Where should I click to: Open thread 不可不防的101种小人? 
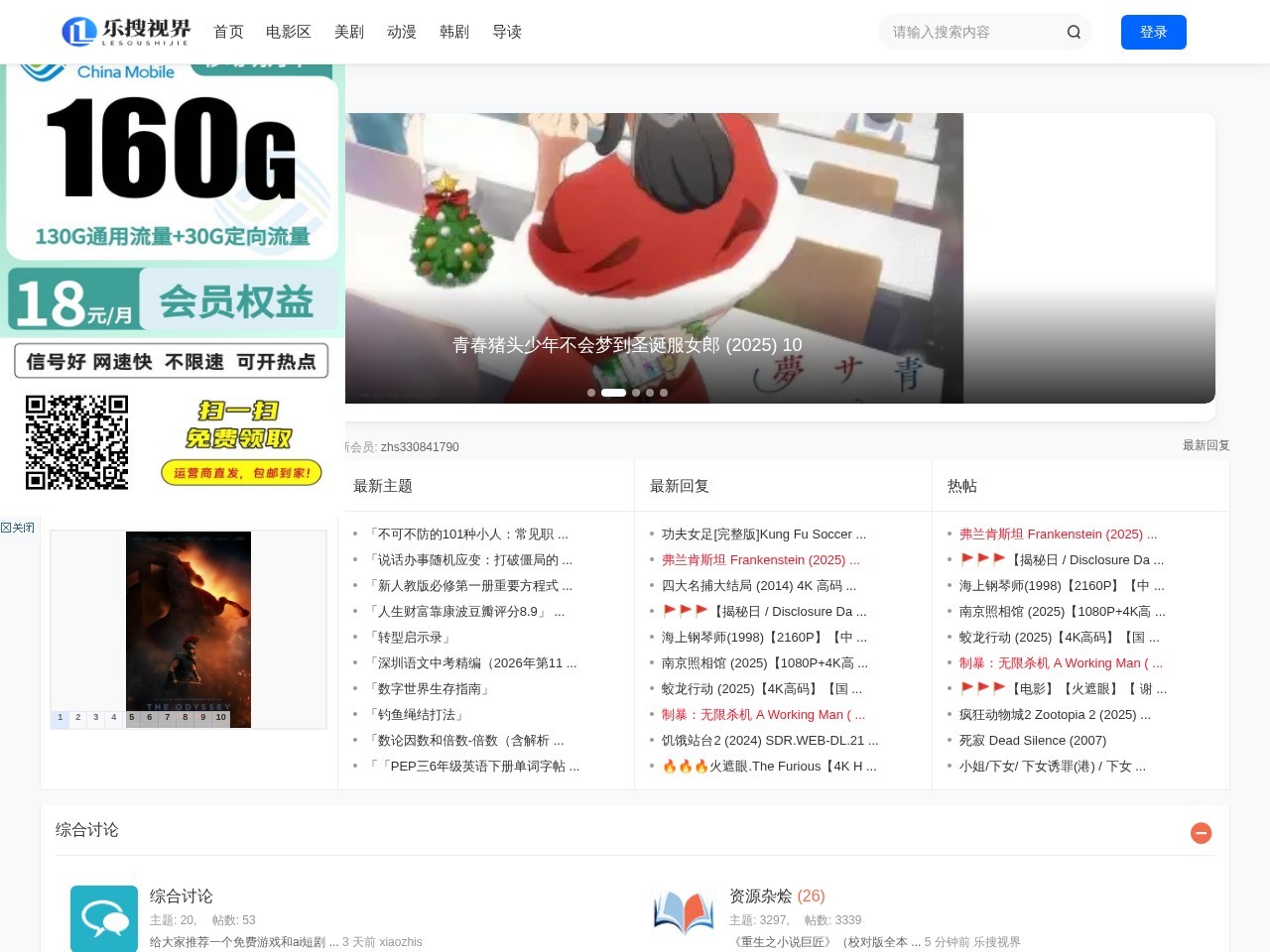[467, 534]
